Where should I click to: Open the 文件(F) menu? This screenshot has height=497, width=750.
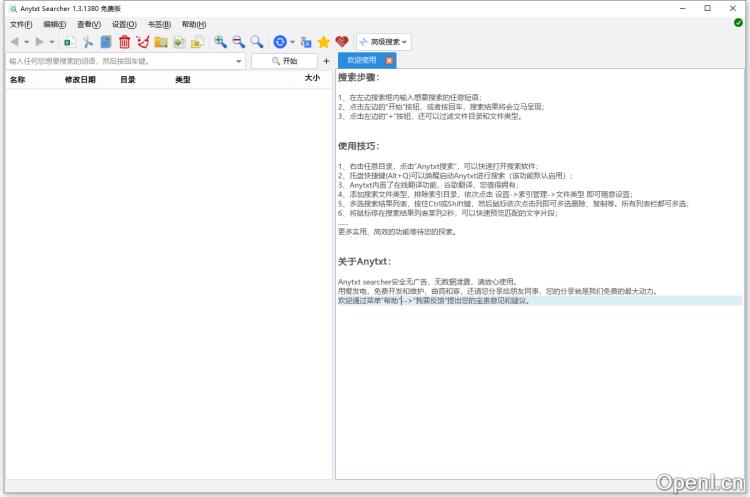(21, 24)
